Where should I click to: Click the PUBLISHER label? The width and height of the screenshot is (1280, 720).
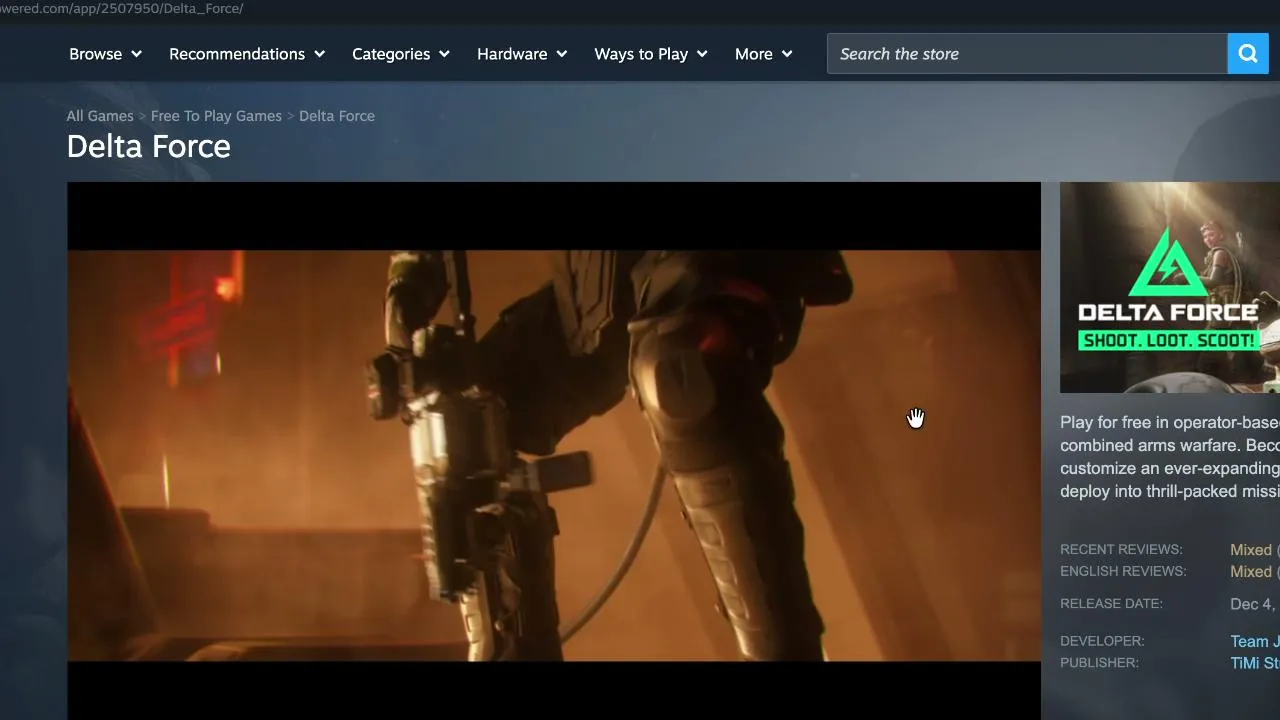pos(1099,663)
